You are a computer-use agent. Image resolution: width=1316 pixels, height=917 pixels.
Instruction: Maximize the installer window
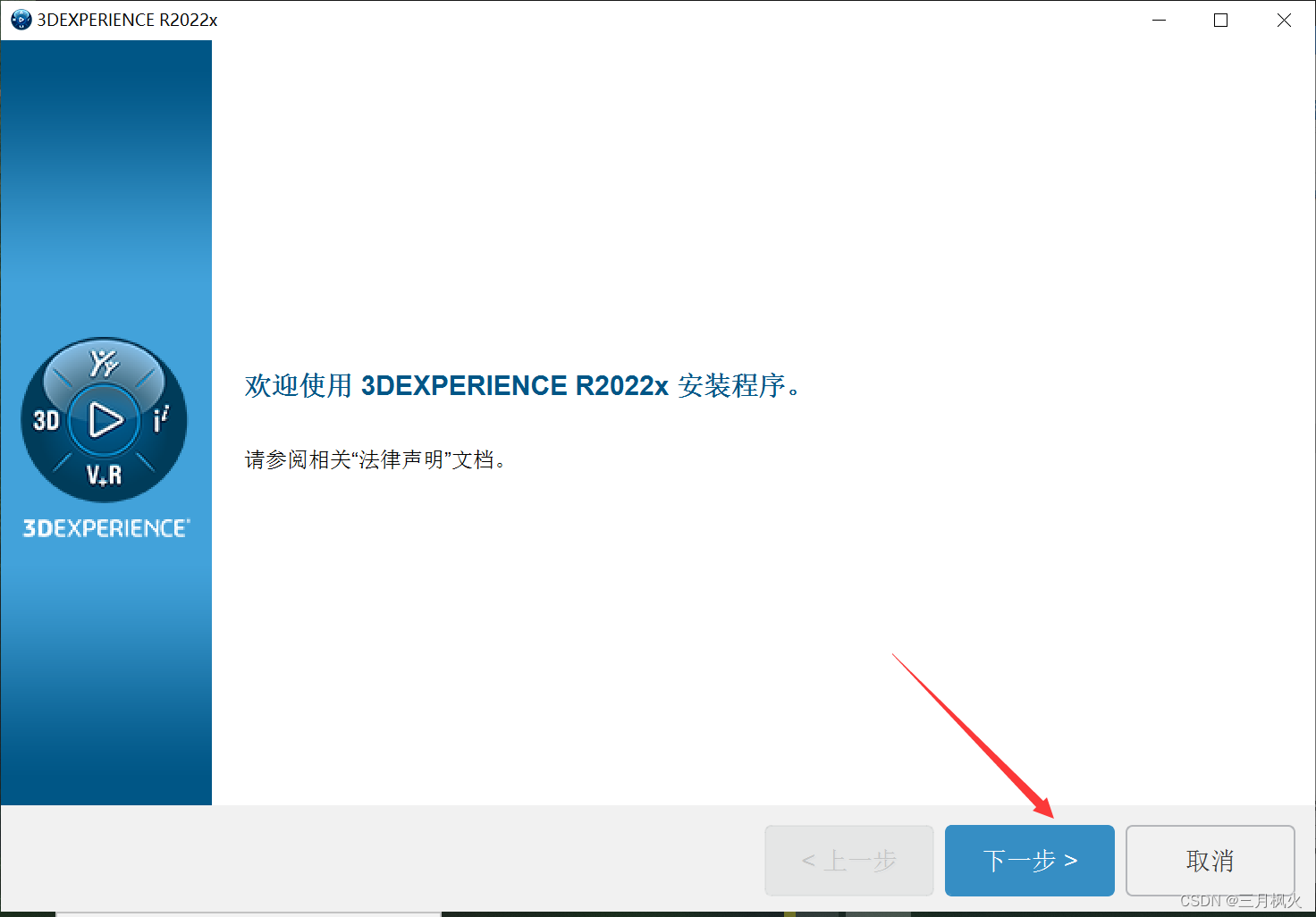[1220, 20]
